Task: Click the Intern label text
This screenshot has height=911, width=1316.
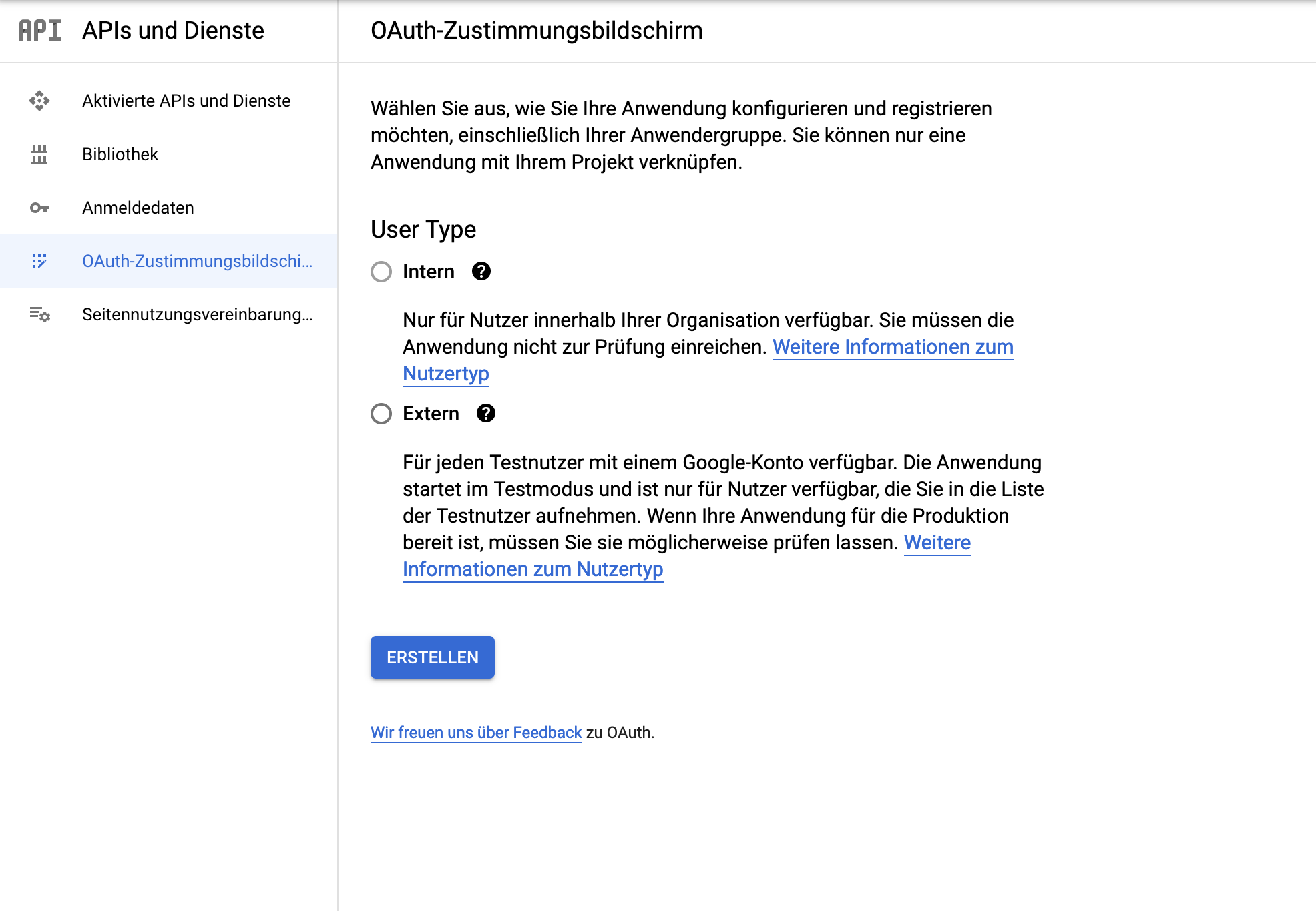Action: (429, 272)
